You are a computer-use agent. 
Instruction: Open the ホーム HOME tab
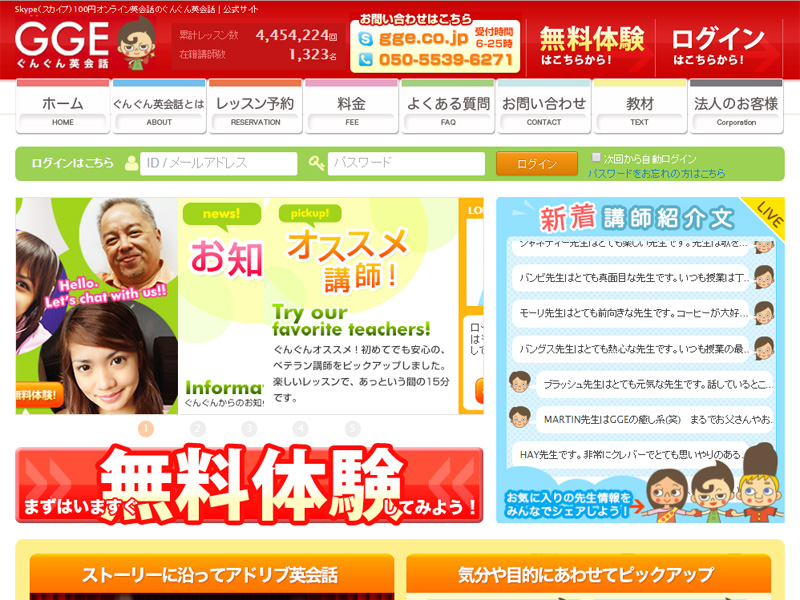(63, 107)
